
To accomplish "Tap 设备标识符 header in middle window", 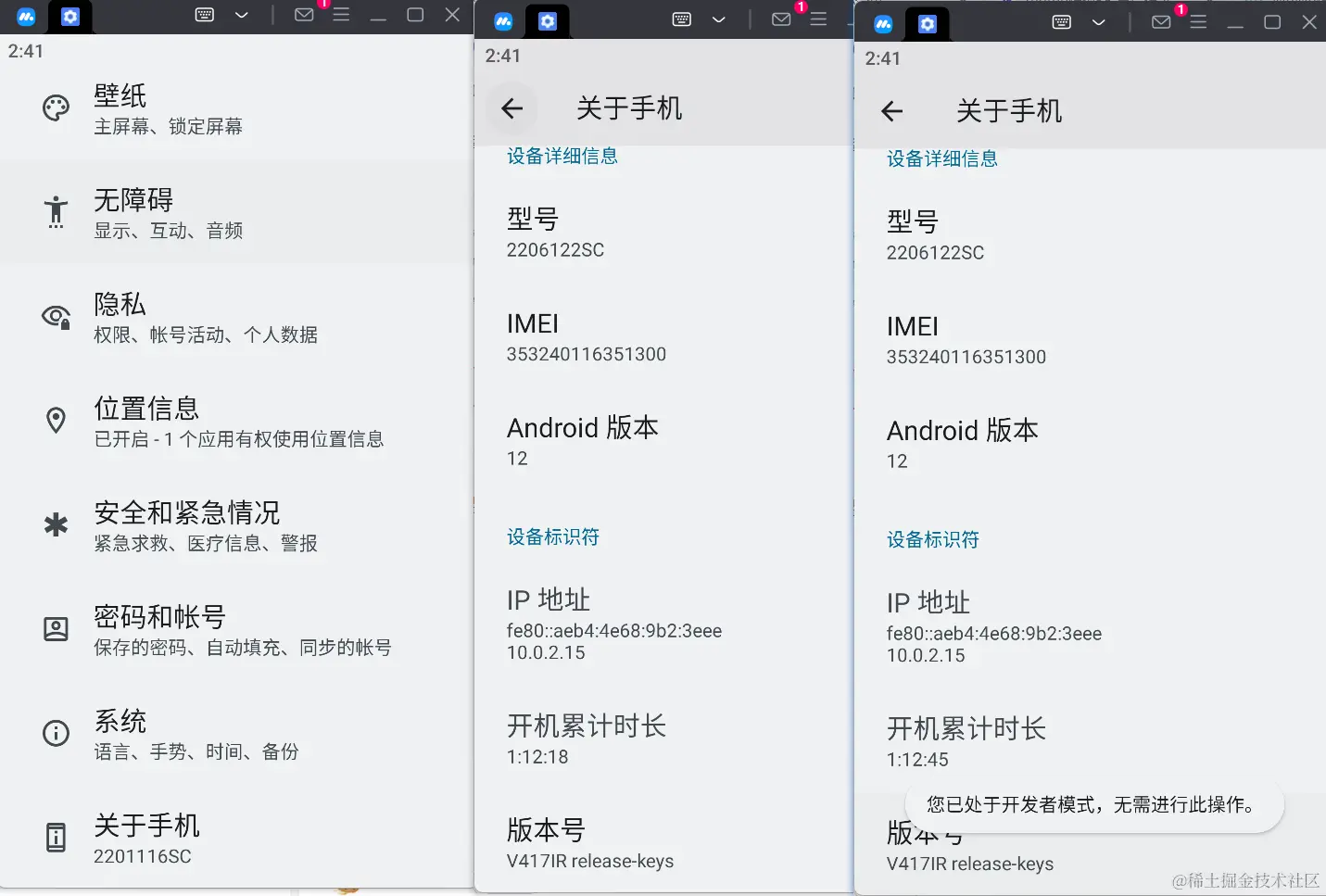I will click(x=553, y=536).
